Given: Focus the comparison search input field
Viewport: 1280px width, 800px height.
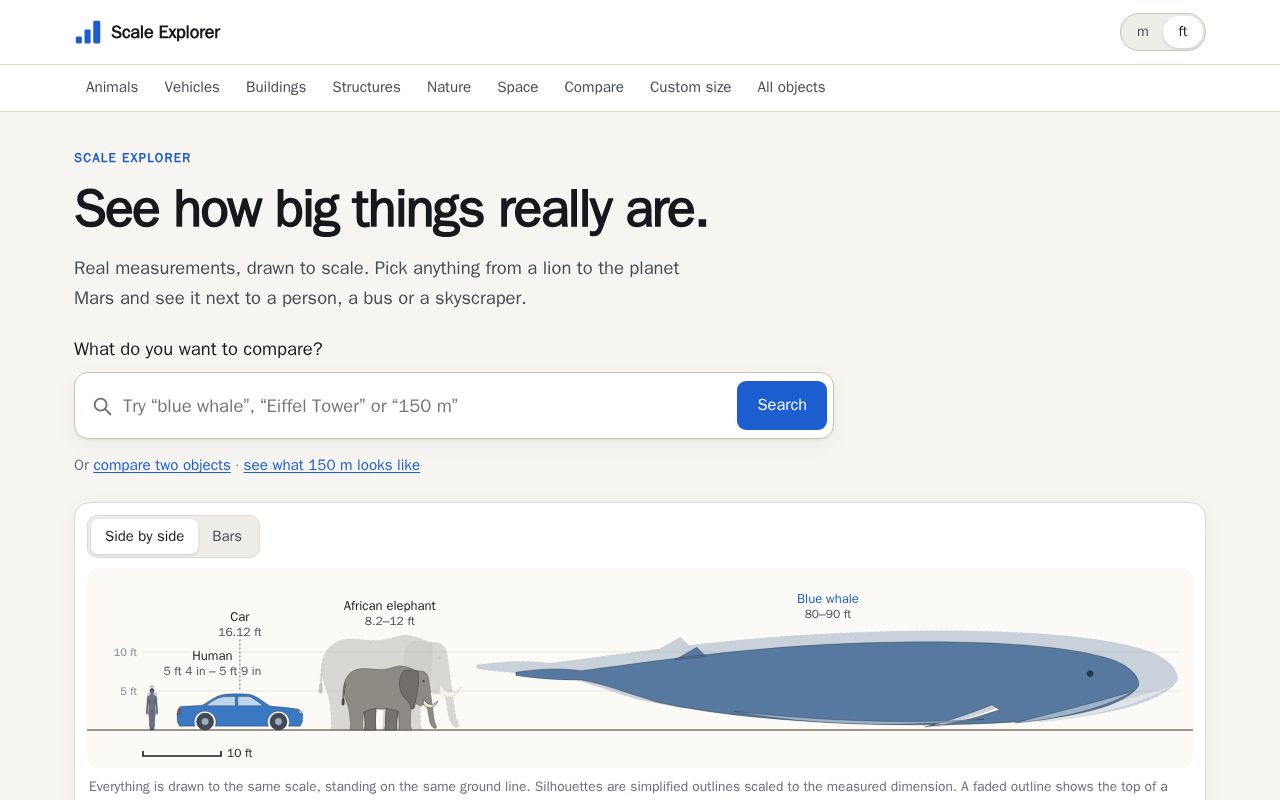Looking at the screenshot, I should coord(425,406).
